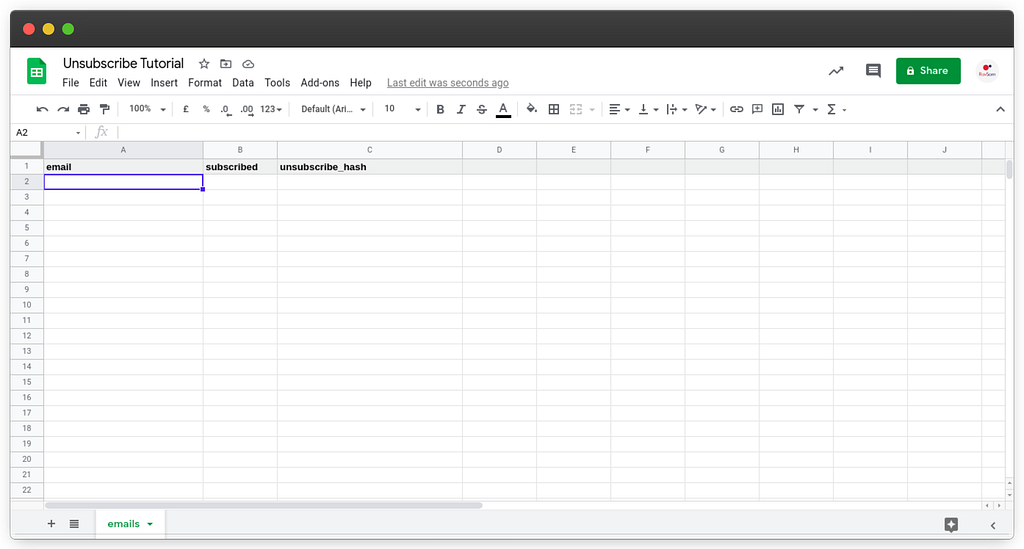The height and width of the screenshot is (549, 1024).
Task: Open the View menu
Action: [129, 83]
